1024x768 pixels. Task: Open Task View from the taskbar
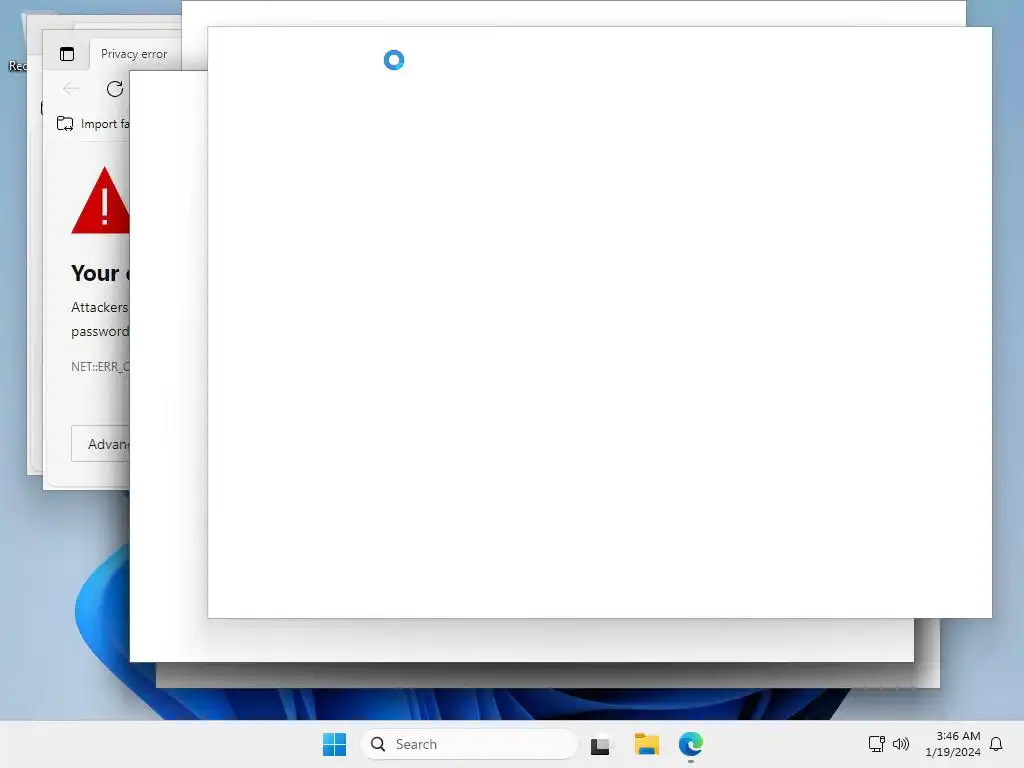tap(601, 744)
